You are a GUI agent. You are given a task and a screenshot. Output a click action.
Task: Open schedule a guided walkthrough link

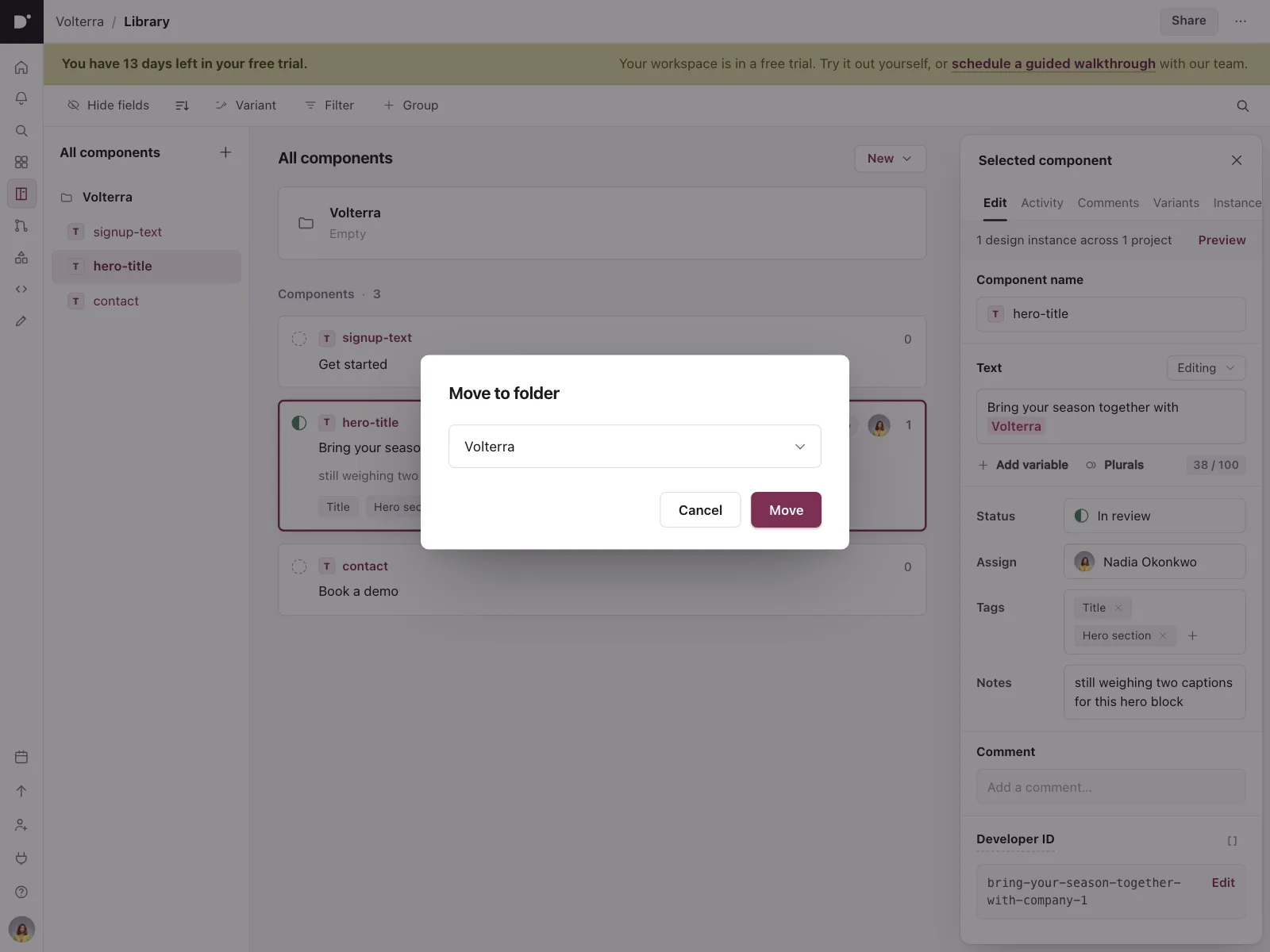click(1053, 63)
